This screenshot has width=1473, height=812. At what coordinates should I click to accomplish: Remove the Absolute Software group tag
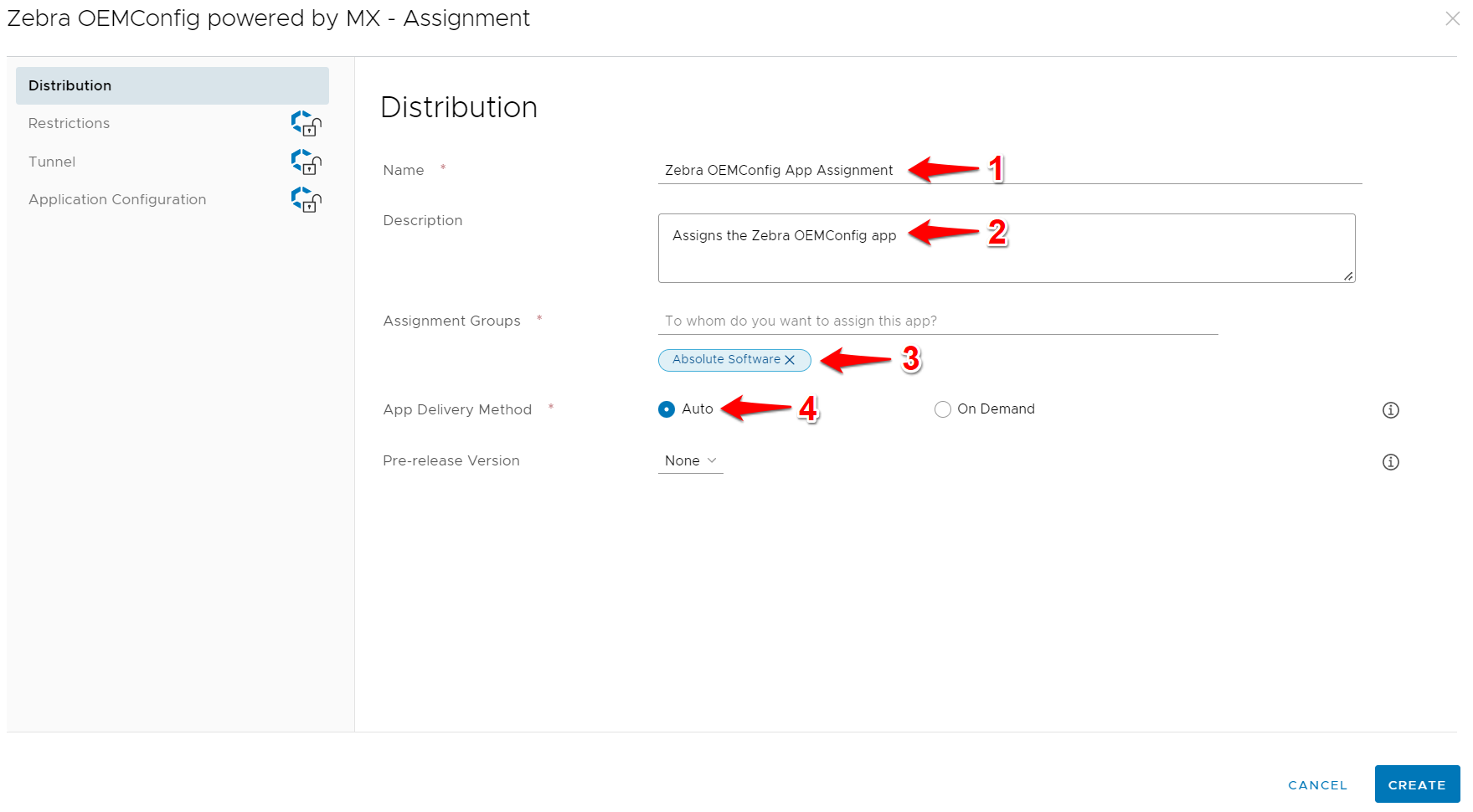point(790,360)
